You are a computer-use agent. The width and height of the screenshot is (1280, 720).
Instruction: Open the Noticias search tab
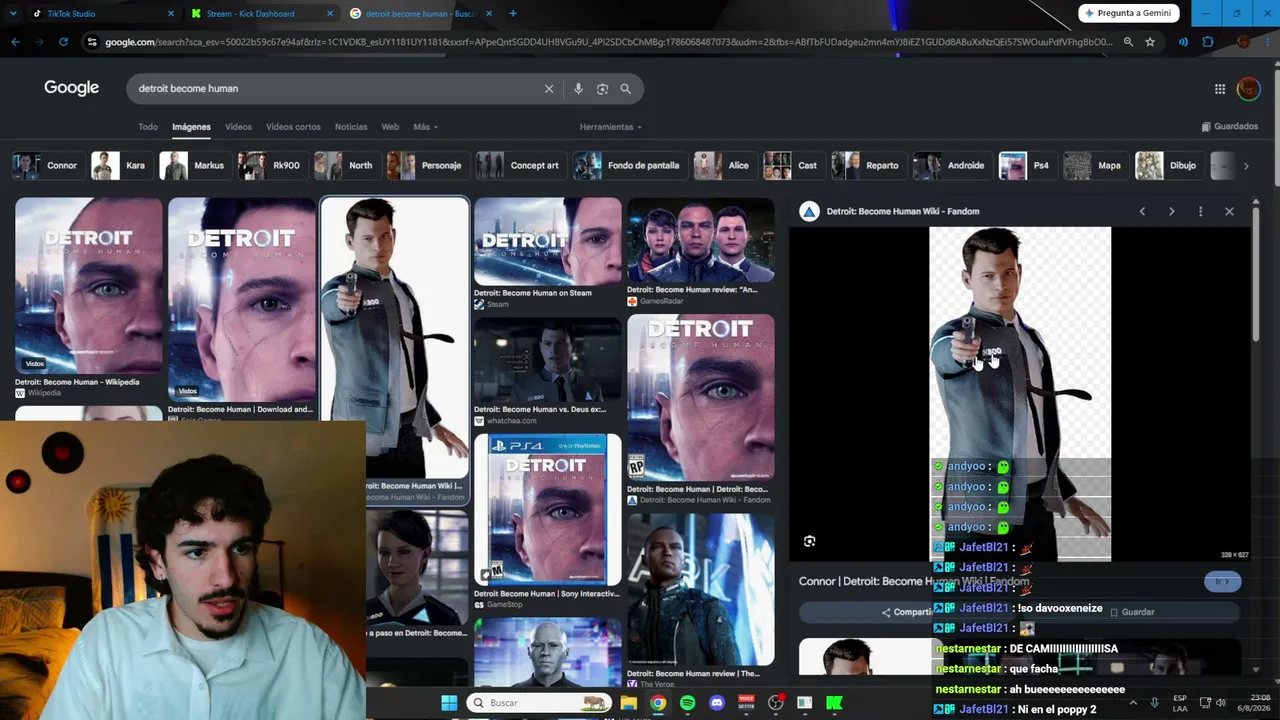(x=351, y=127)
